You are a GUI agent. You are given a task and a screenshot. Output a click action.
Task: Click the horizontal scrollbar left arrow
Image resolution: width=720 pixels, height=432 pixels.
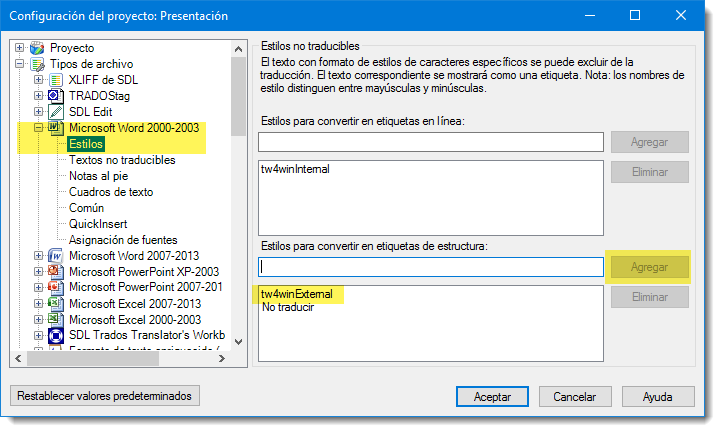(18, 359)
